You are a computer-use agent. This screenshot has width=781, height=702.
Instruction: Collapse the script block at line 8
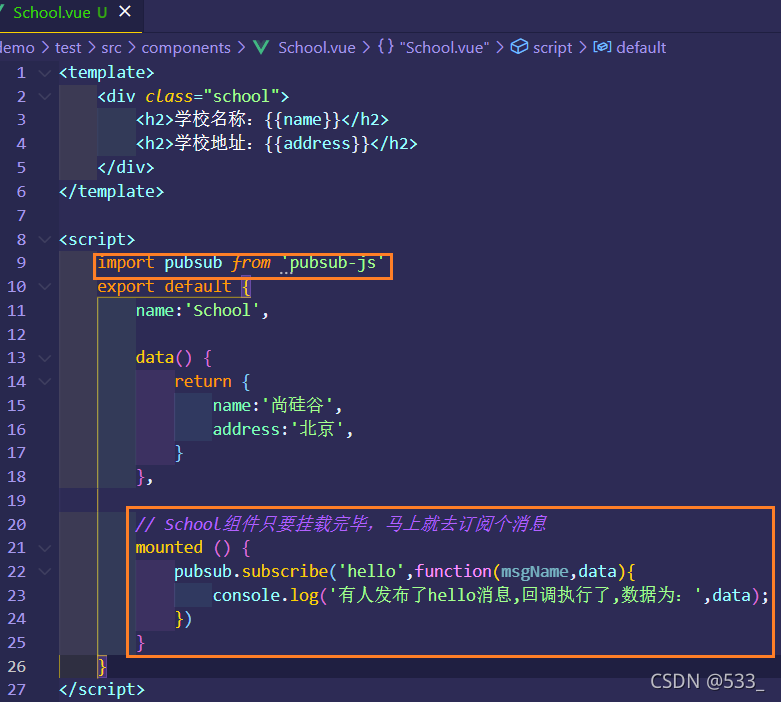point(45,240)
